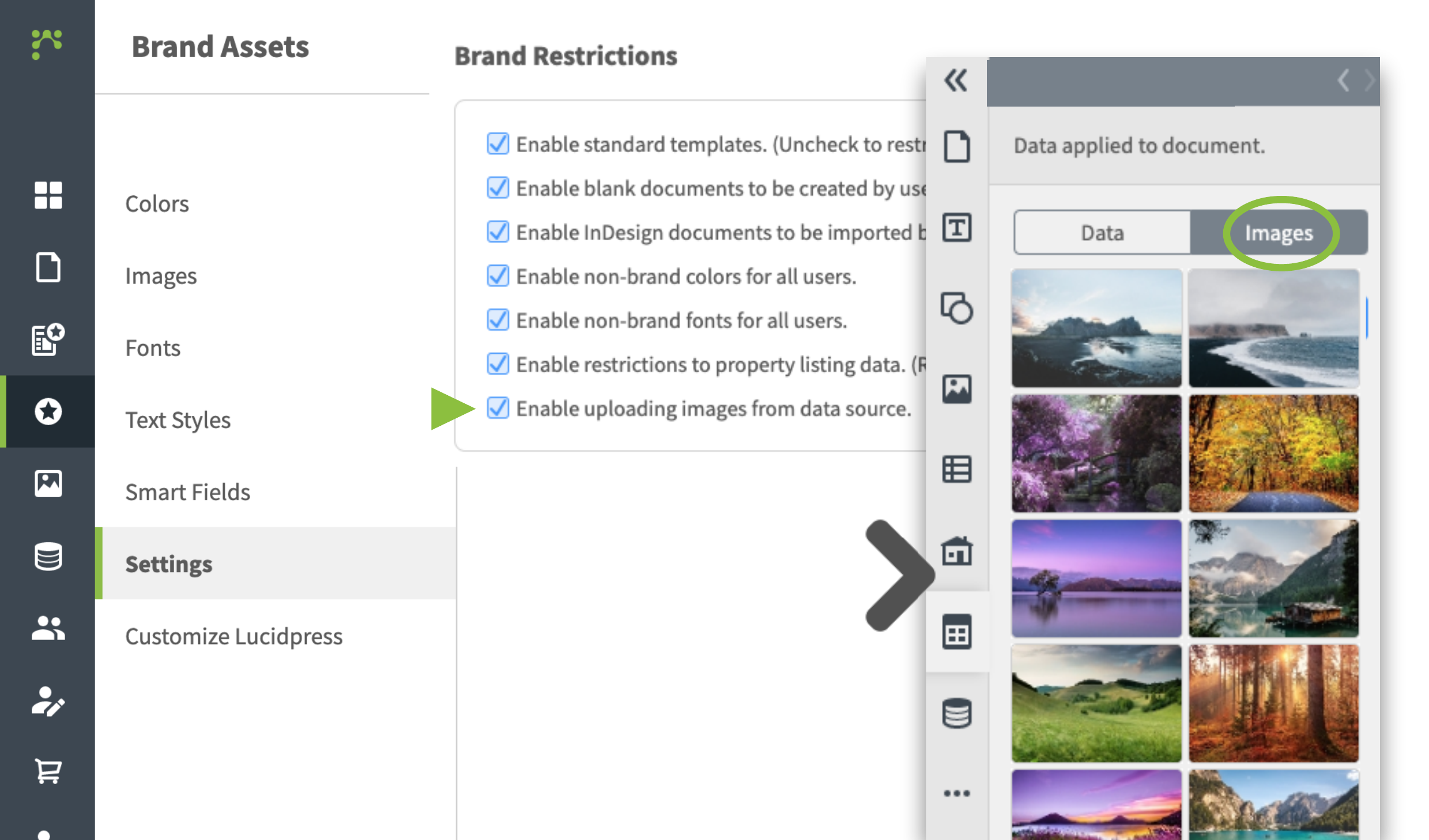Click the next arrow in panel header
This screenshot has height=840, width=1429.
tap(1369, 81)
